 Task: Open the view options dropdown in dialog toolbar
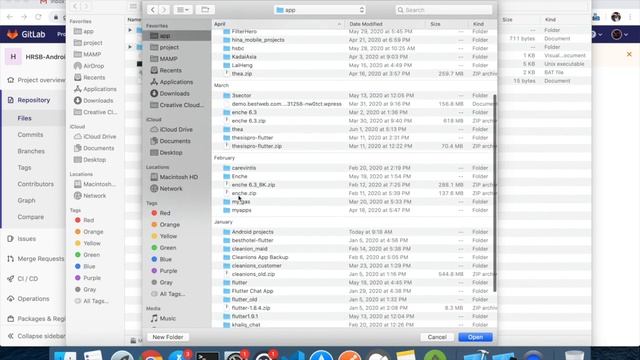[182, 10]
